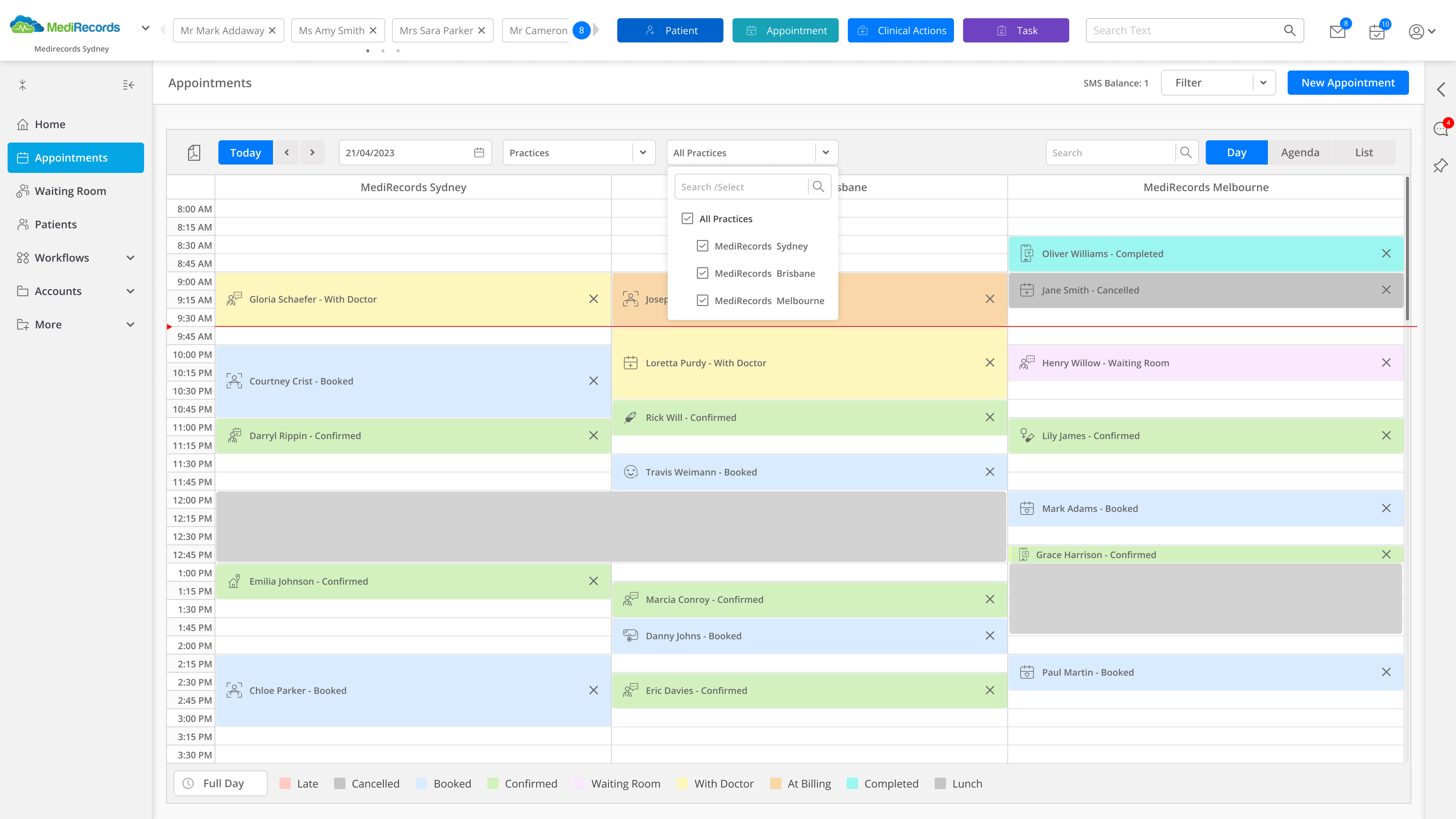Switch to the Agenda view tab
Image resolution: width=1456 pixels, height=819 pixels.
(1300, 152)
